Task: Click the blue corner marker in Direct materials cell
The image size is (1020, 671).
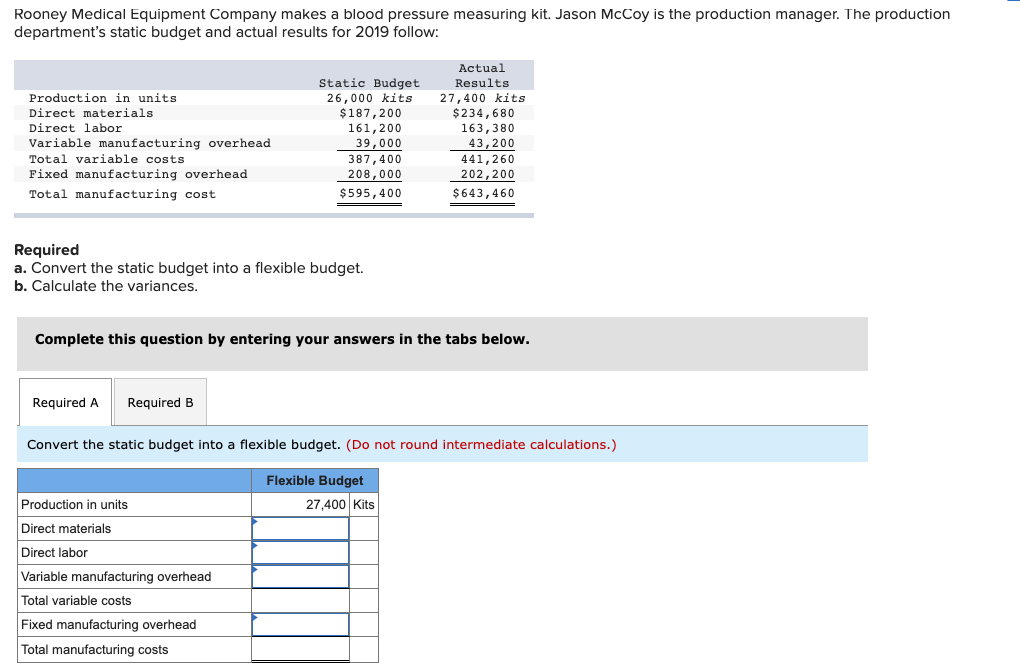Action: click(x=256, y=523)
